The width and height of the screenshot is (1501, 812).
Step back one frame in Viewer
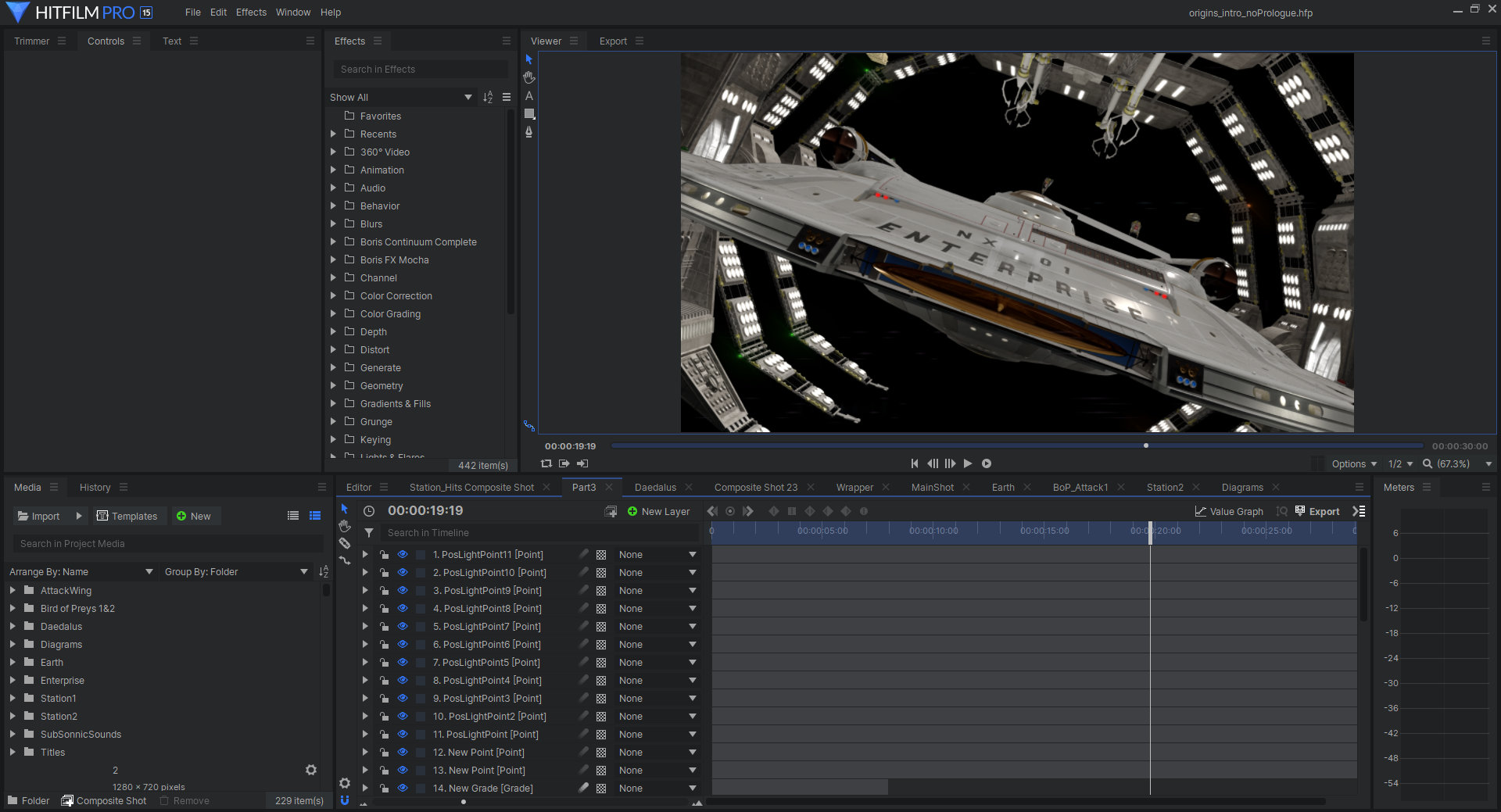point(933,463)
